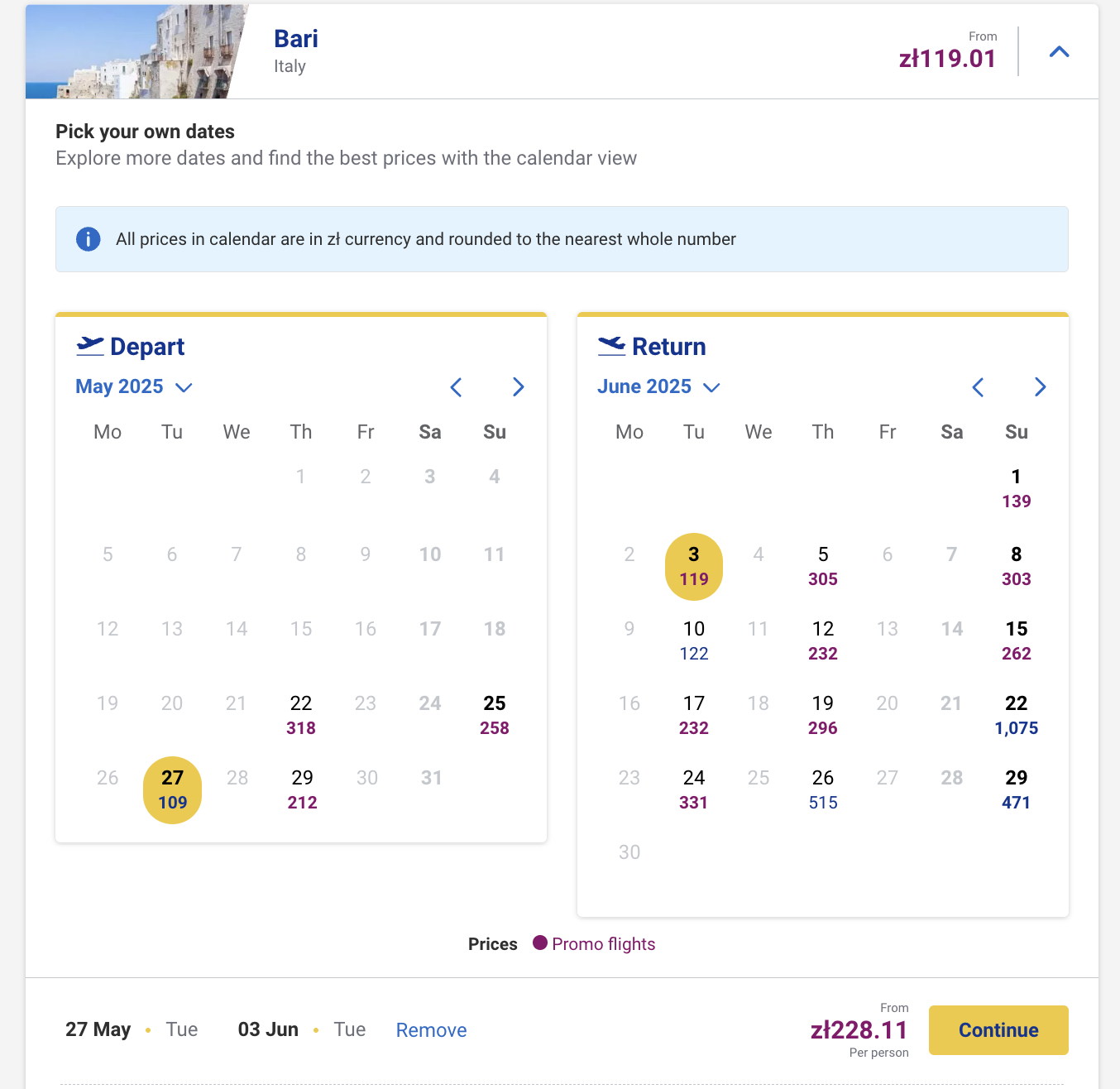Click the Return airplane landing icon

pos(612,346)
